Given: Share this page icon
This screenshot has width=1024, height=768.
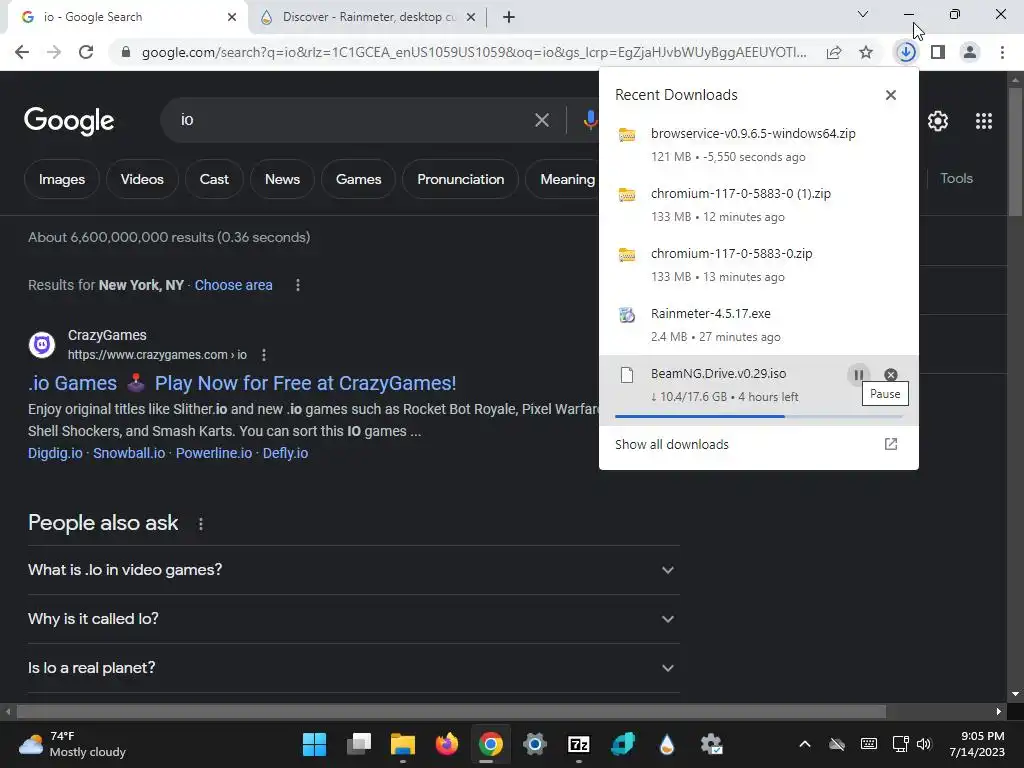Looking at the screenshot, I should (x=834, y=52).
